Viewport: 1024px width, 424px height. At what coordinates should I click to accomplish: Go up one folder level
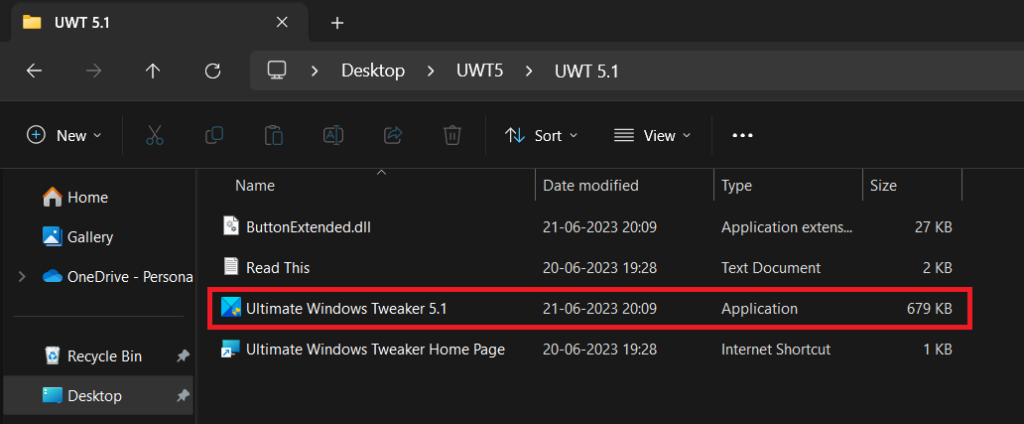[152, 71]
